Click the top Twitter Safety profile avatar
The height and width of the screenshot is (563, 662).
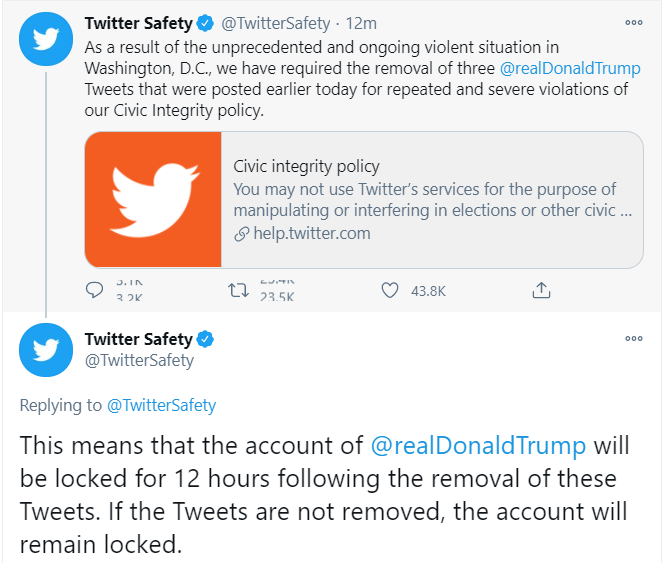click(x=46, y=39)
